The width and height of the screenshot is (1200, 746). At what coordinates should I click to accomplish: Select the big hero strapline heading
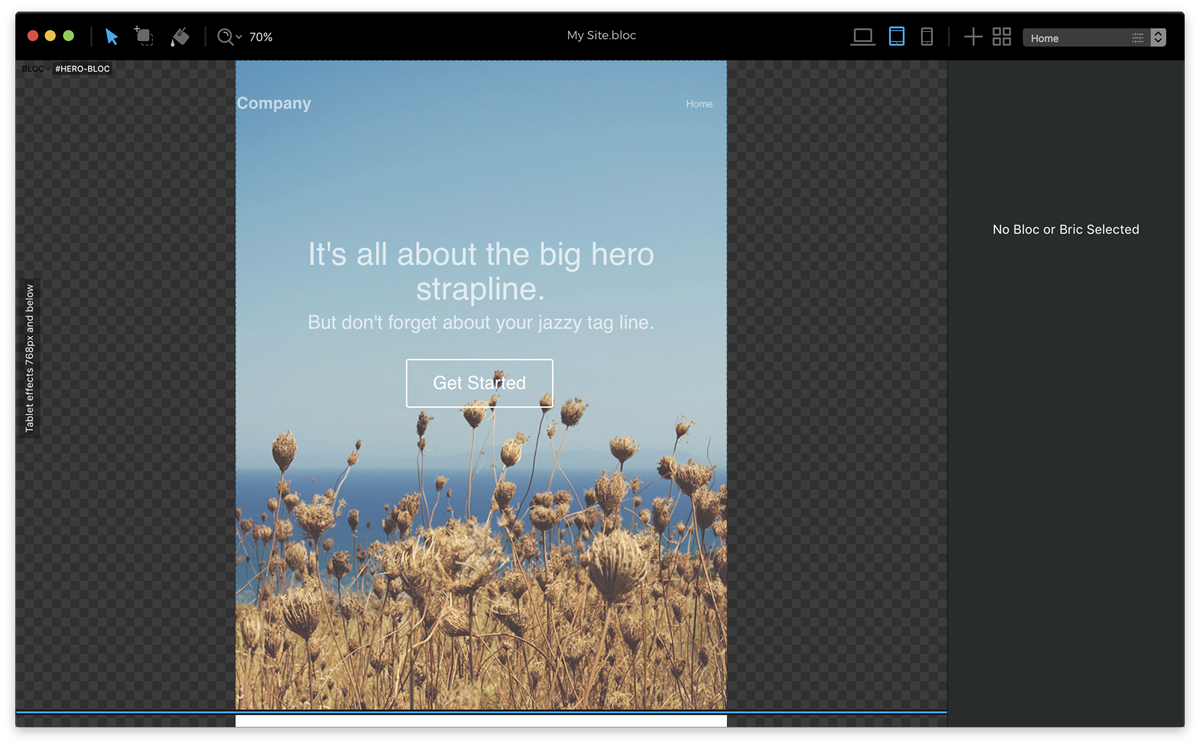(481, 271)
